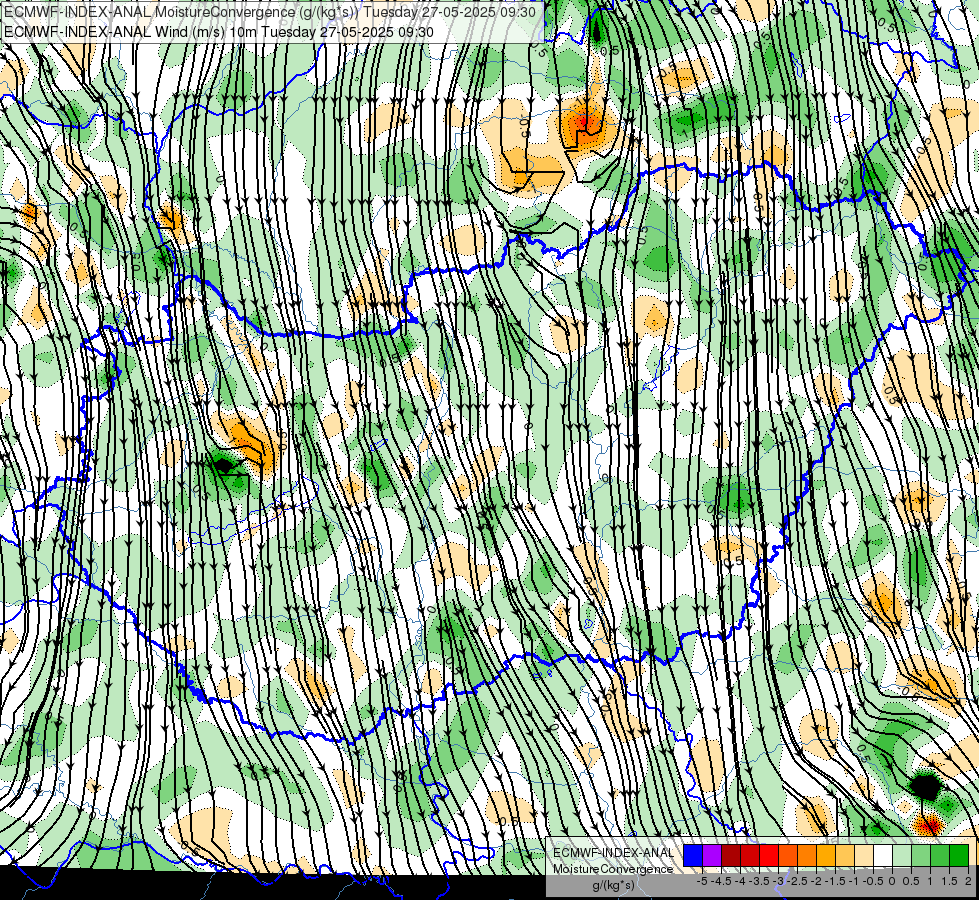Click the -3.5 legend tick label
This screenshot has width=979, height=900.
click(x=759, y=881)
